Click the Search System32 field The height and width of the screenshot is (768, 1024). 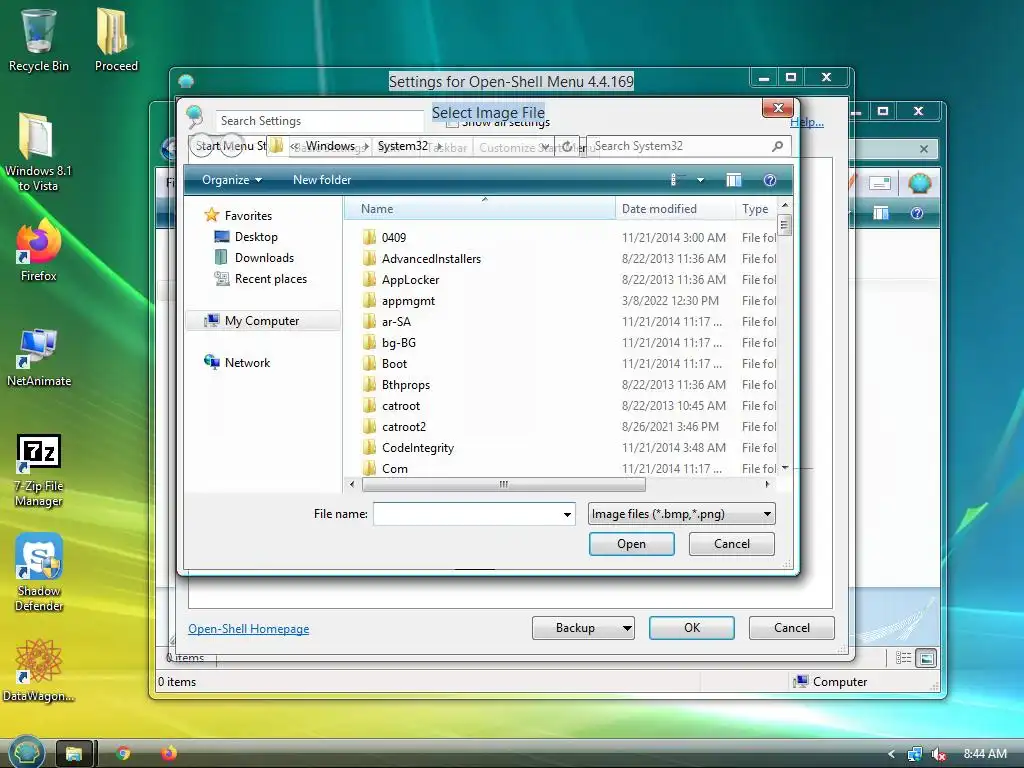click(679, 146)
